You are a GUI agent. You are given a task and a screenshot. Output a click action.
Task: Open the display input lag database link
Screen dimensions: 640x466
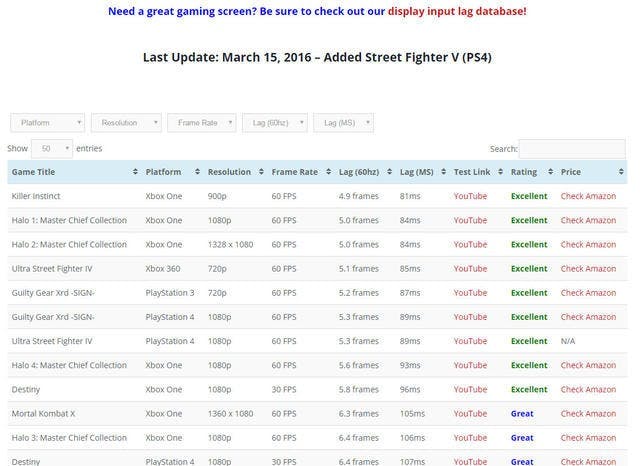(x=457, y=11)
